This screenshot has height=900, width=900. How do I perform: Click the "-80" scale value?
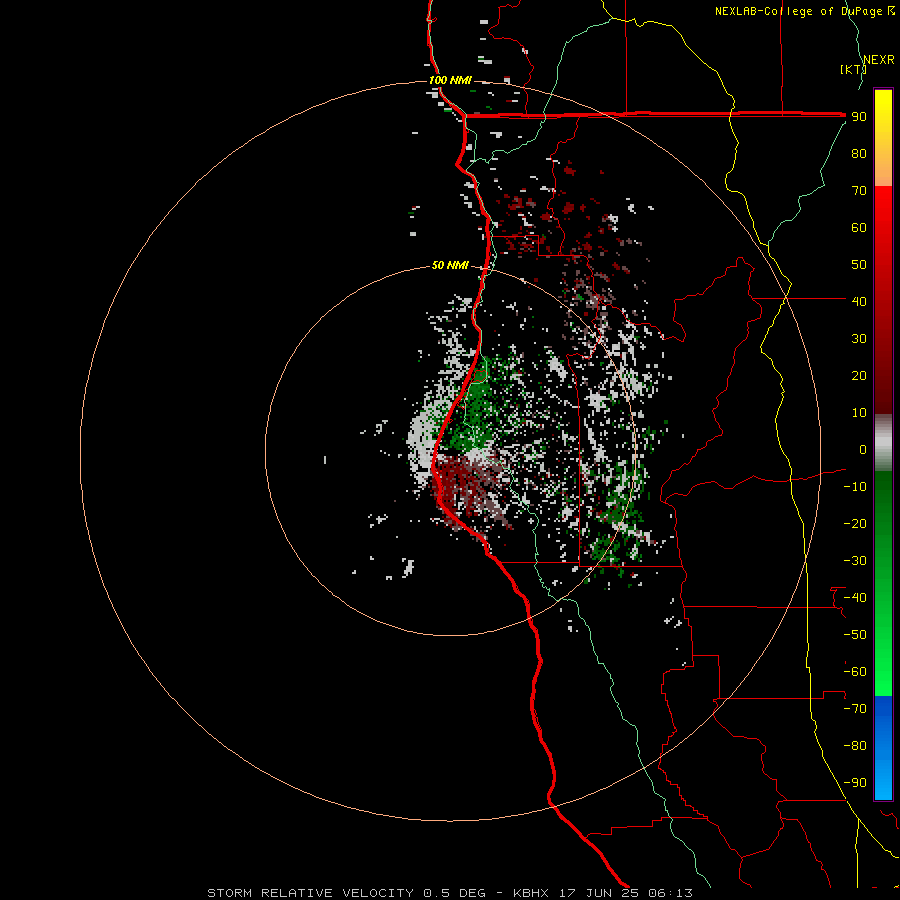tap(855, 746)
